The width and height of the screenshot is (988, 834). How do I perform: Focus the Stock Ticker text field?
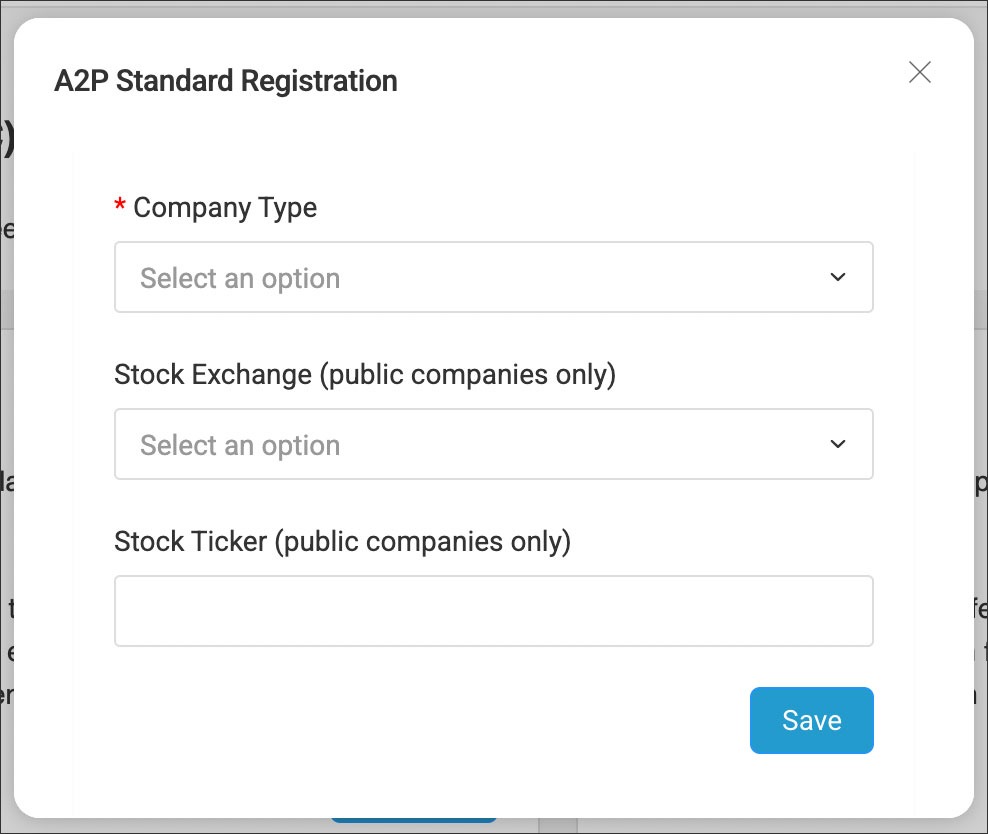tap(493, 610)
